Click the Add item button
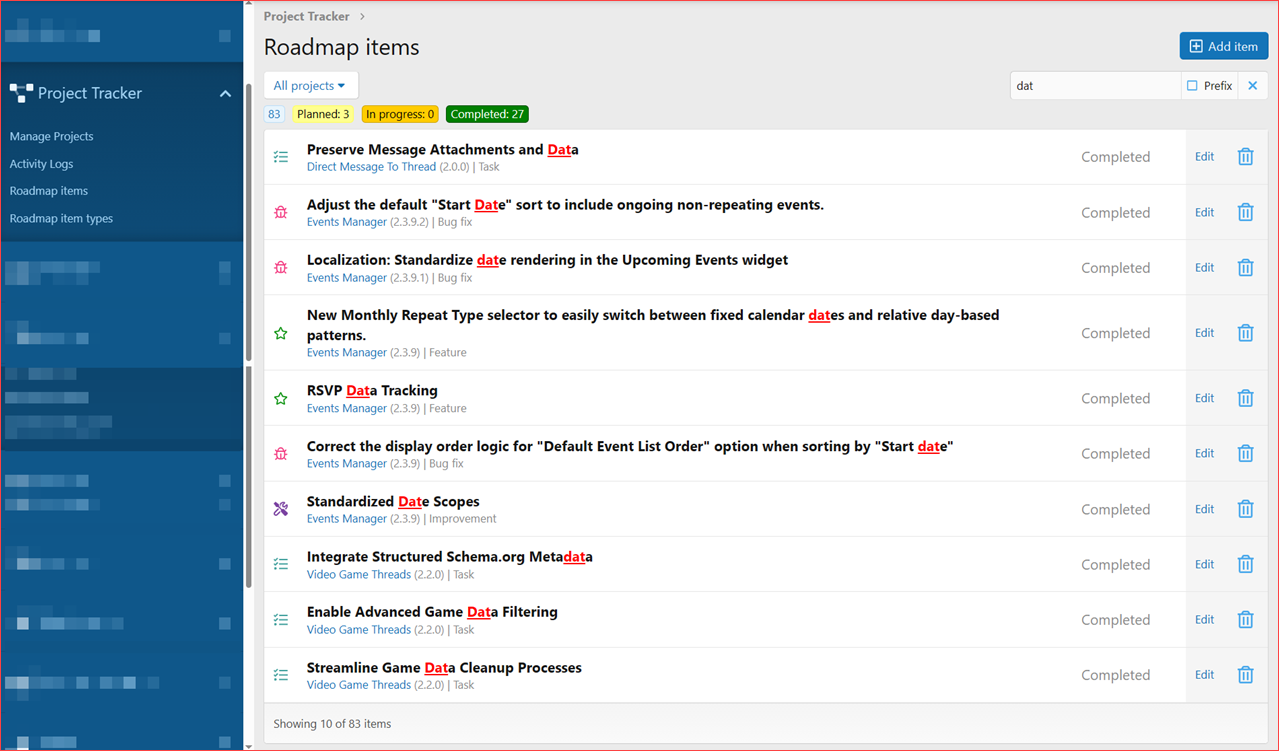Image resolution: width=1279 pixels, height=751 pixels. click(1223, 46)
